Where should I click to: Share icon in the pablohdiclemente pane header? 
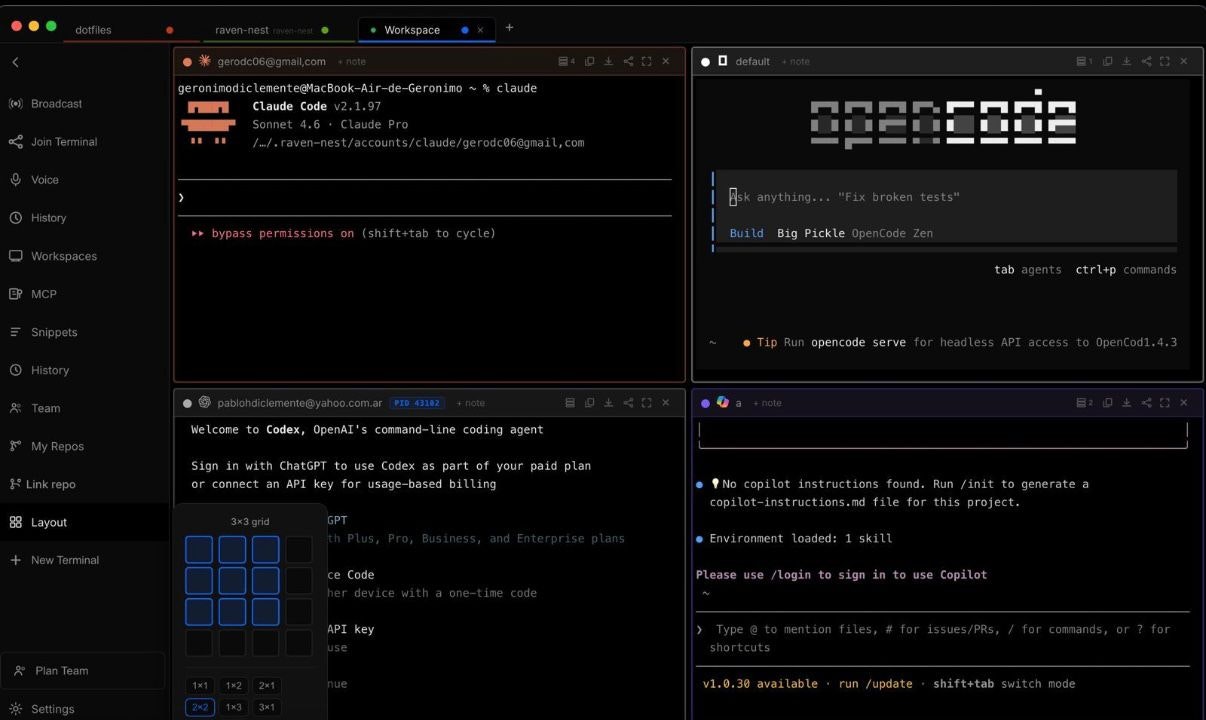pos(628,403)
